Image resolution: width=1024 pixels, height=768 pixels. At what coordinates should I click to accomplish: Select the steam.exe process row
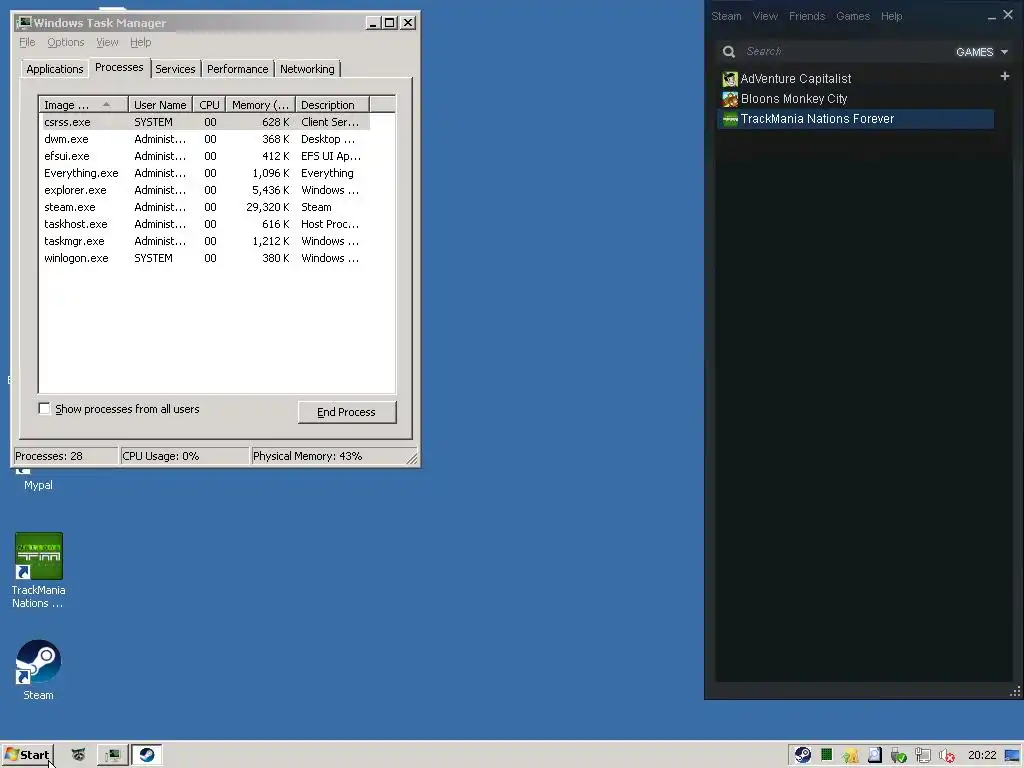coord(205,207)
